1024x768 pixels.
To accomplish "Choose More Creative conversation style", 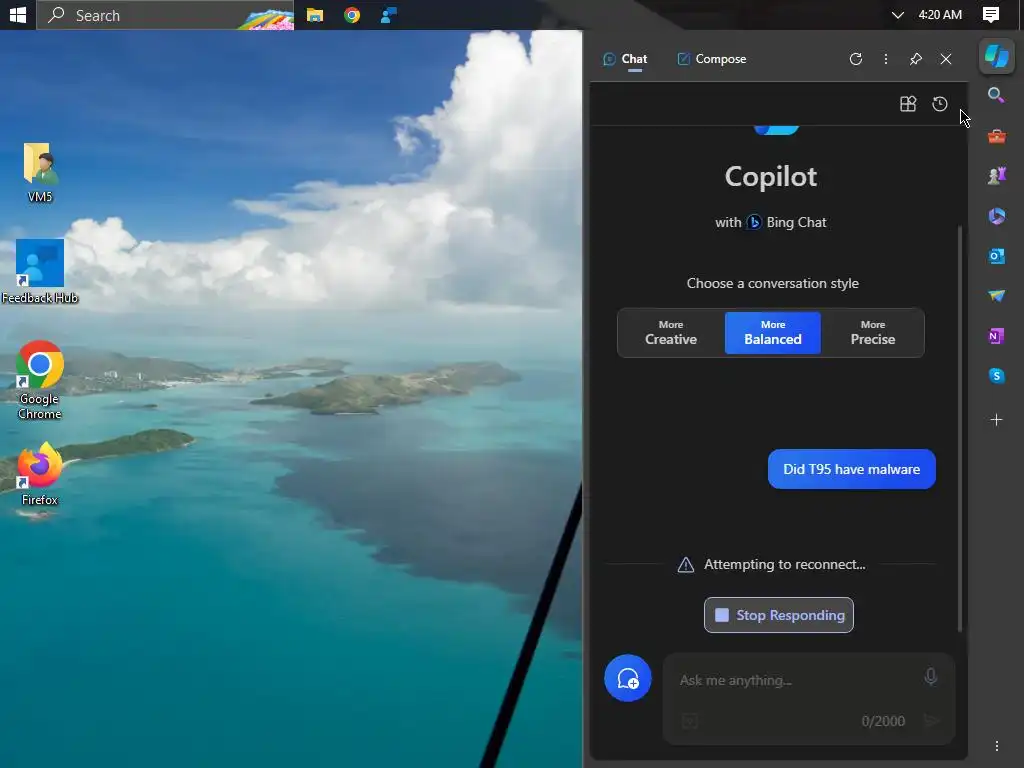I will (x=671, y=333).
